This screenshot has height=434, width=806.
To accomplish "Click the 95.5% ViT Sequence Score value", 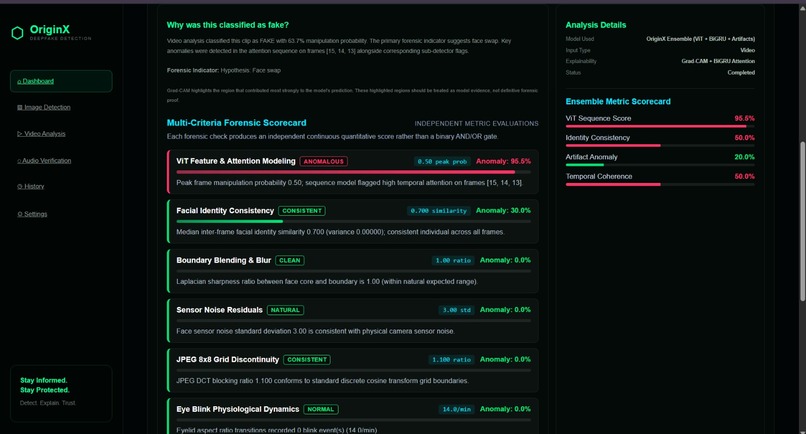I will [x=744, y=119].
